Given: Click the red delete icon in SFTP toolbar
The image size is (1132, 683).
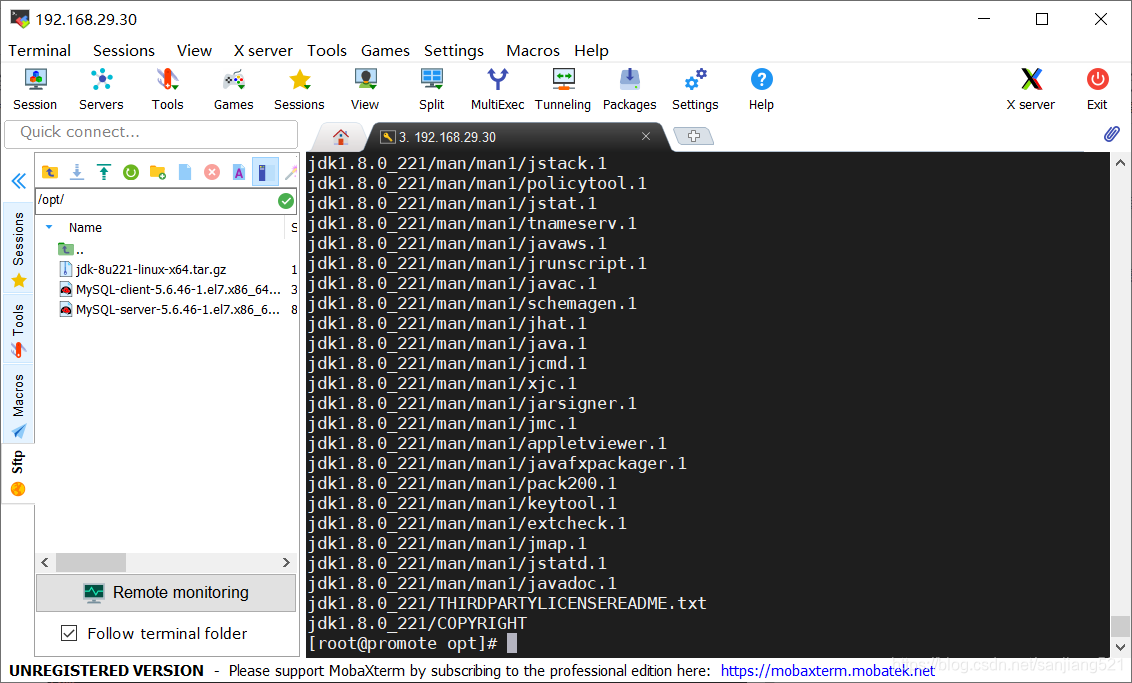Looking at the screenshot, I should tap(212, 172).
